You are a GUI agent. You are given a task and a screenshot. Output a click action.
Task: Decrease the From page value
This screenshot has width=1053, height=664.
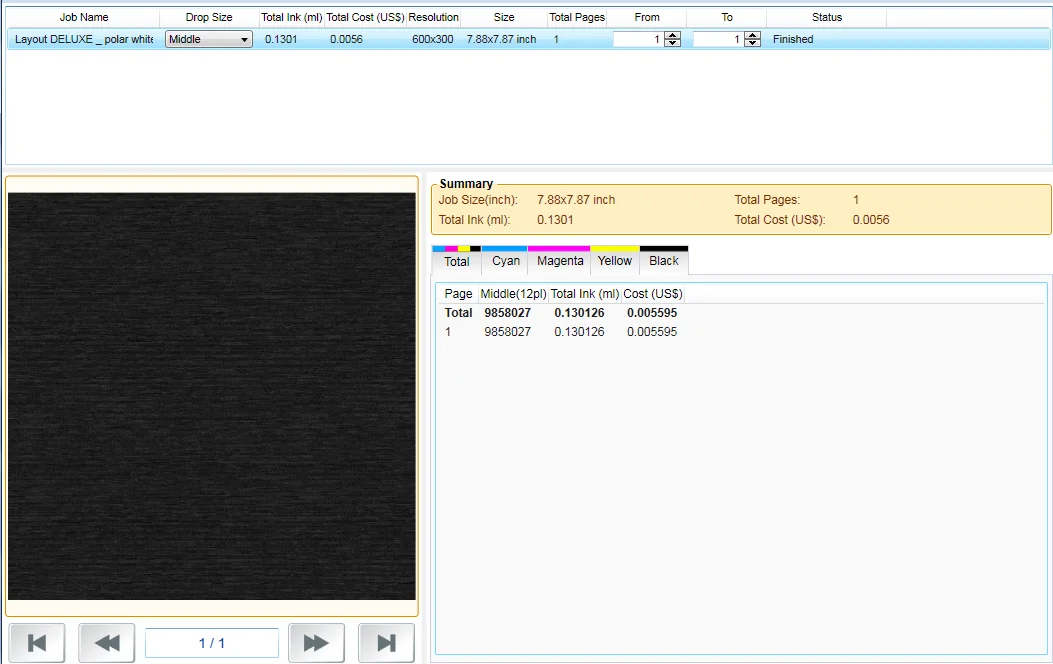pos(672,43)
